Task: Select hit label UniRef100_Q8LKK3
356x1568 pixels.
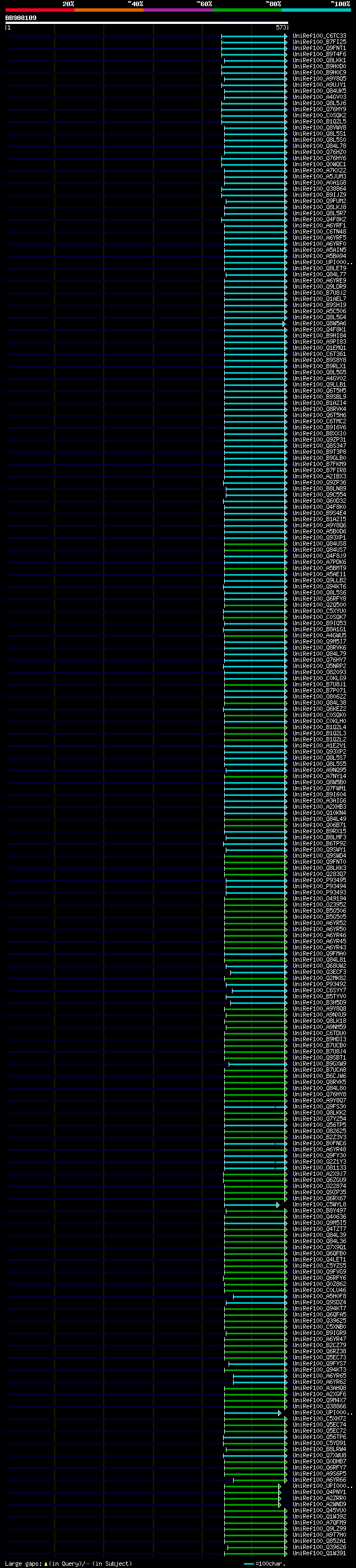Action: 319,867
